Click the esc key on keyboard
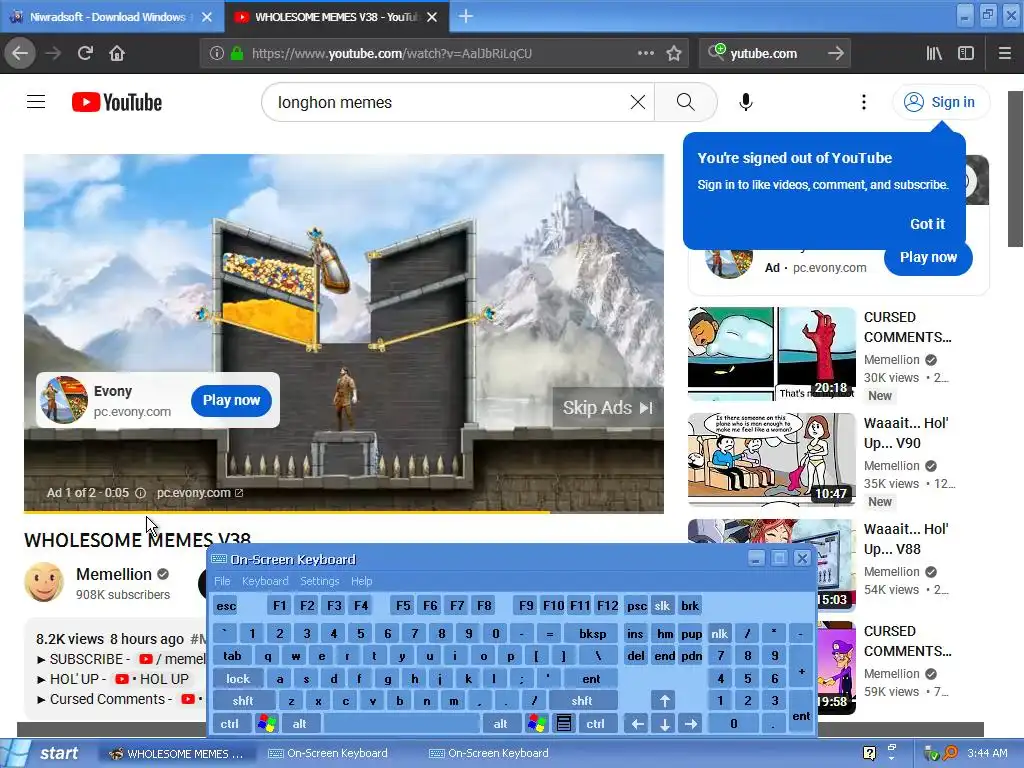 226,606
